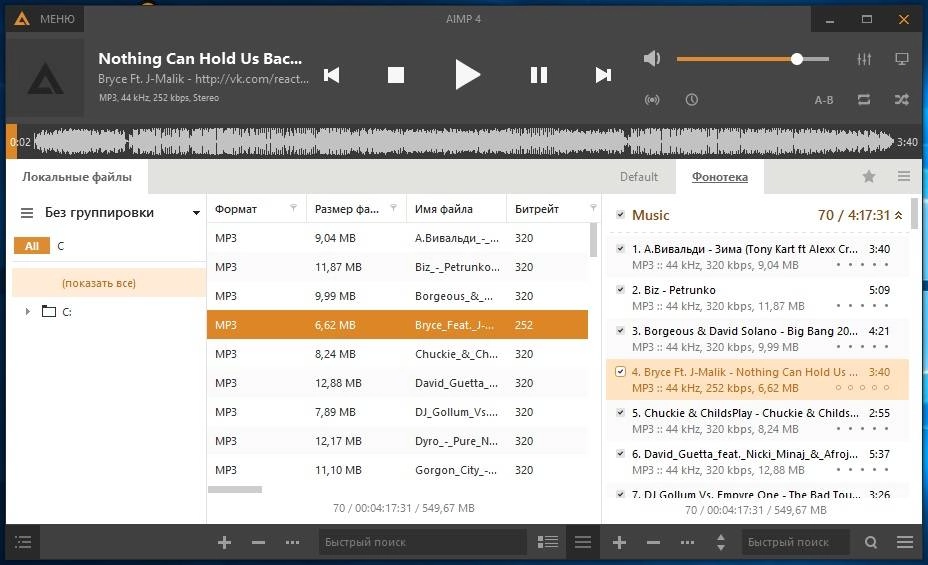Open the sleep timer clock icon

coord(691,99)
